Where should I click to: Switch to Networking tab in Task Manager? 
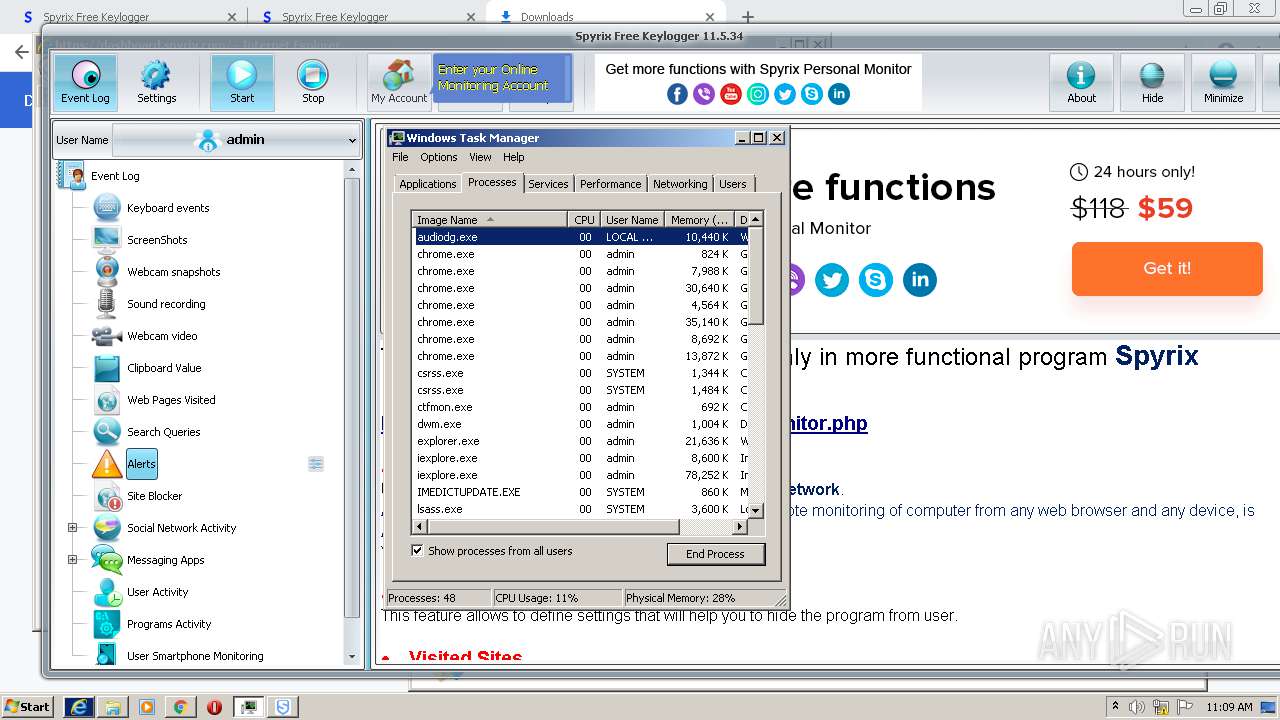680,184
